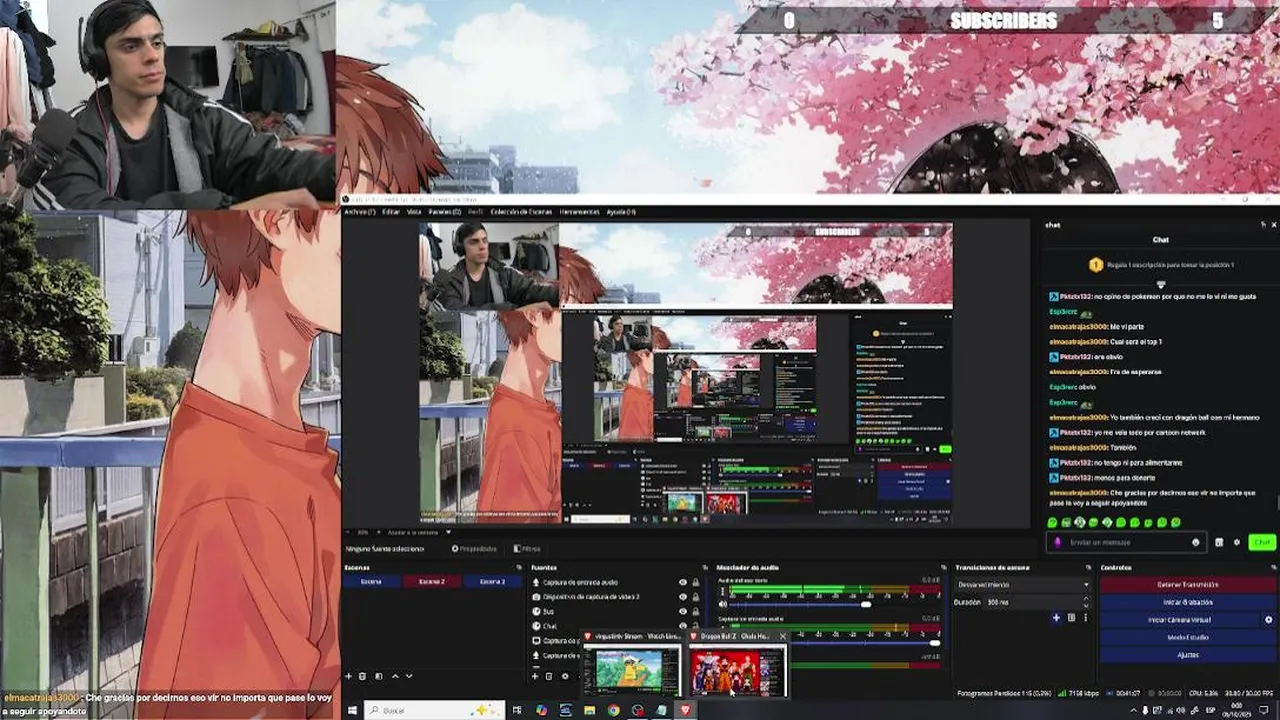Remove transition with trash icon
The height and width of the screenshot is (720, 1280).
pyautogui.click(x=1071, y=618)
